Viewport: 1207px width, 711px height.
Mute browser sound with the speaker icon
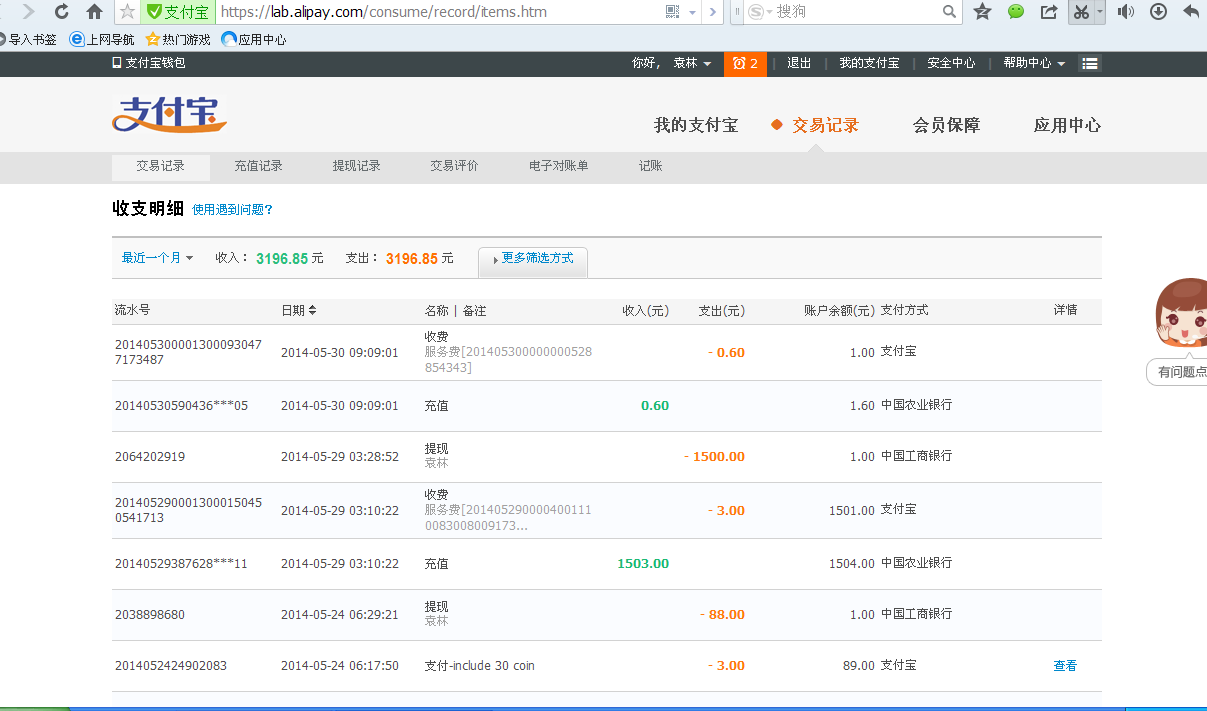[x=1125, y=12]
